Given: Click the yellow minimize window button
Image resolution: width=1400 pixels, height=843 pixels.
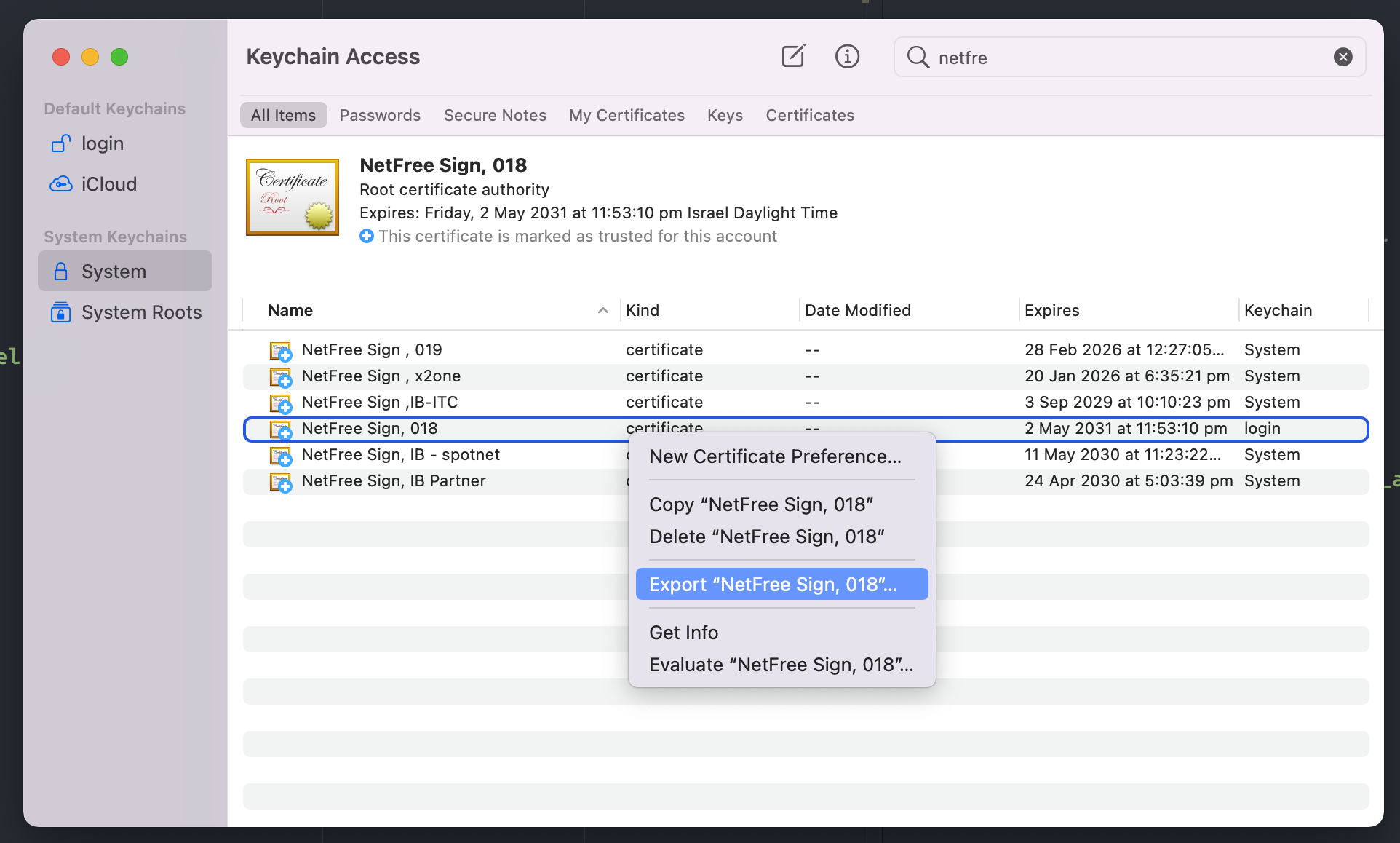Looking at the screenshot, I should tap(90, 57).
